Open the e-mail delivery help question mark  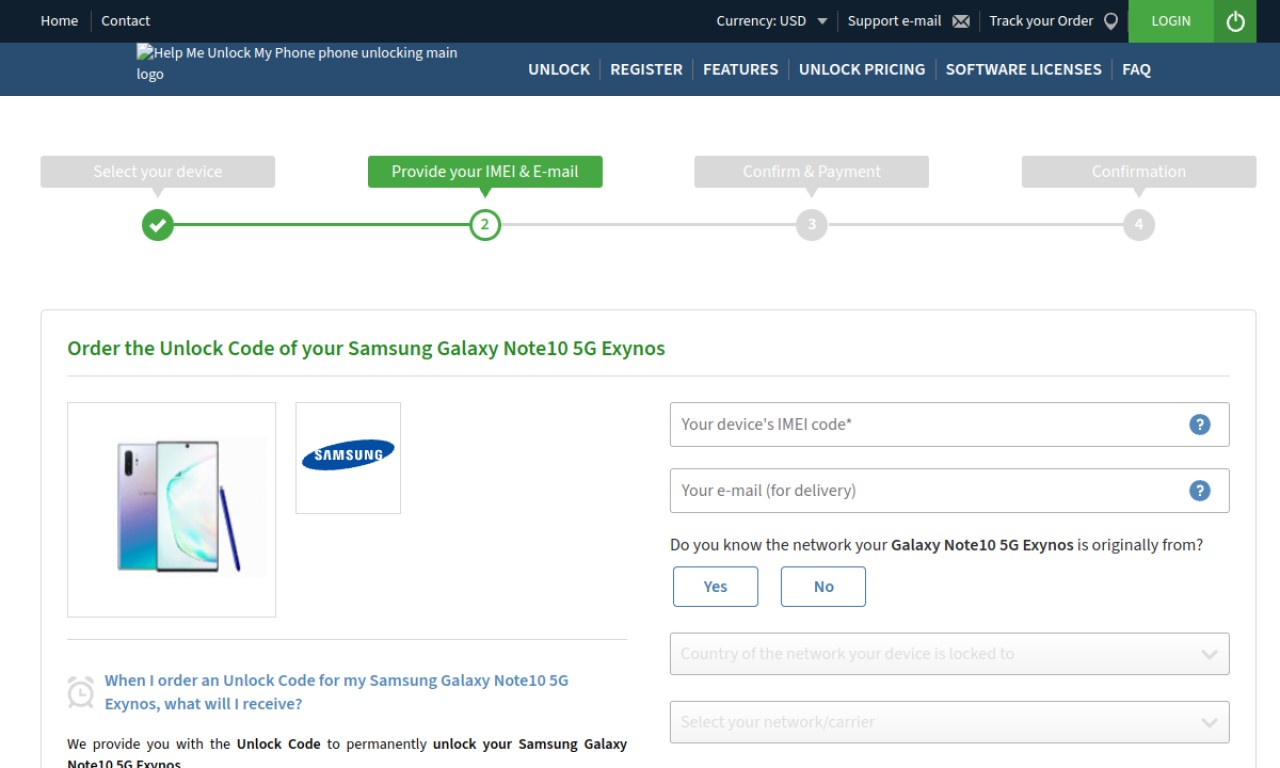click(x=1199, y=490)
